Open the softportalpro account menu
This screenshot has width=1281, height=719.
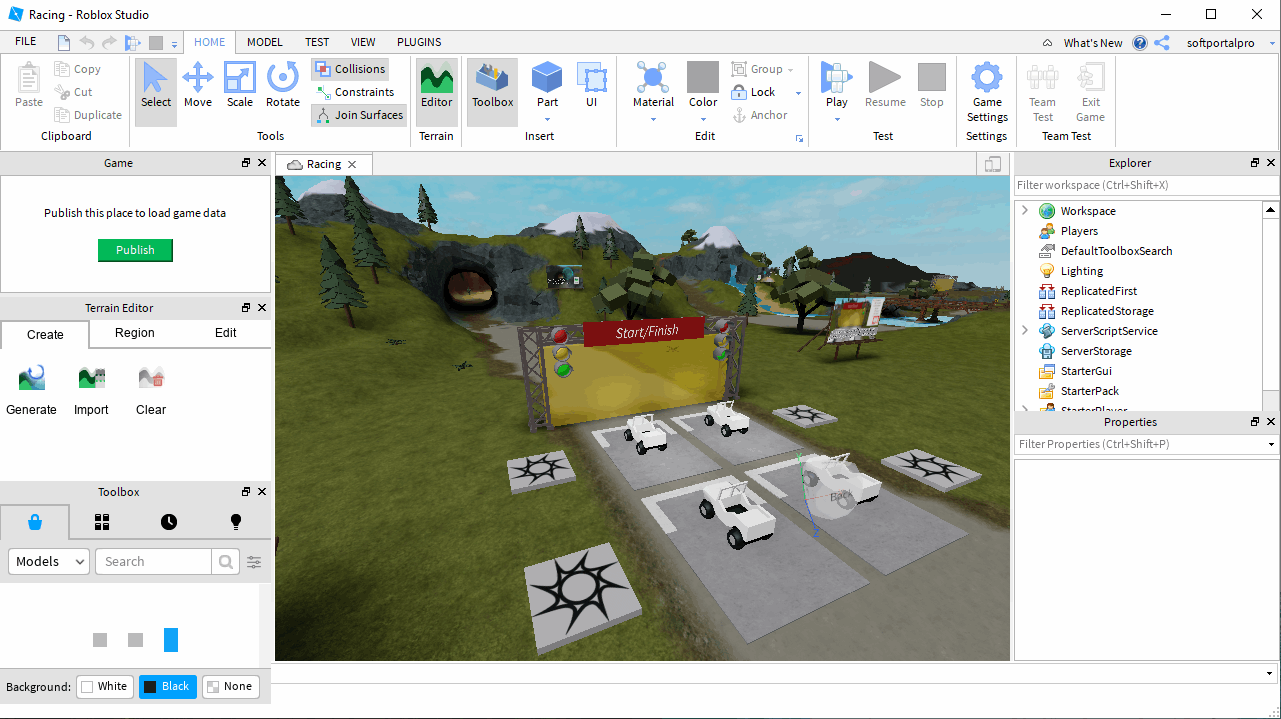coord(1229,43)
